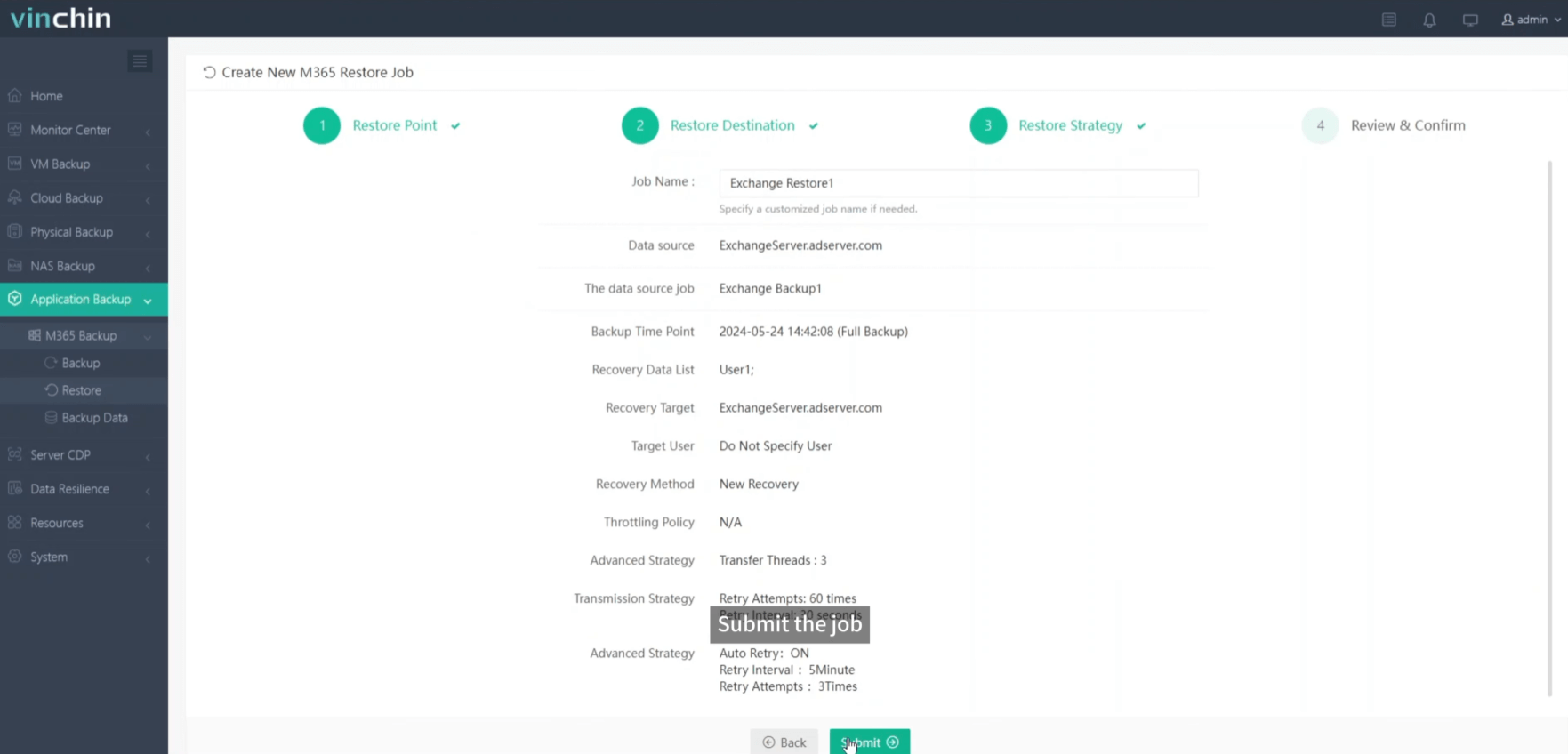Expand System chevron
This screenshot has height=754, width=1568.
point(148,558)
